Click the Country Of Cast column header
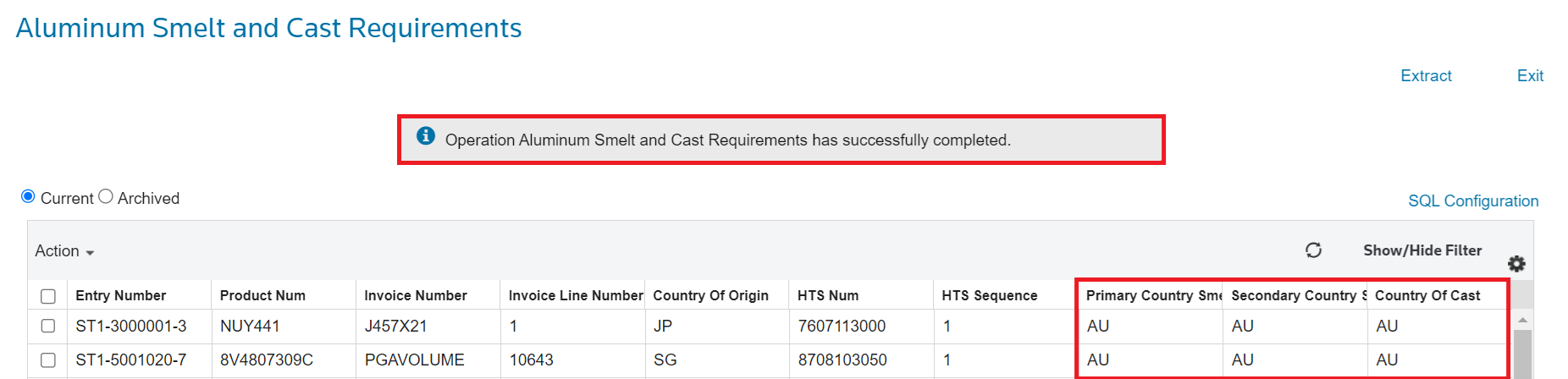1568x379 pixels. (x=1427, y=295)
